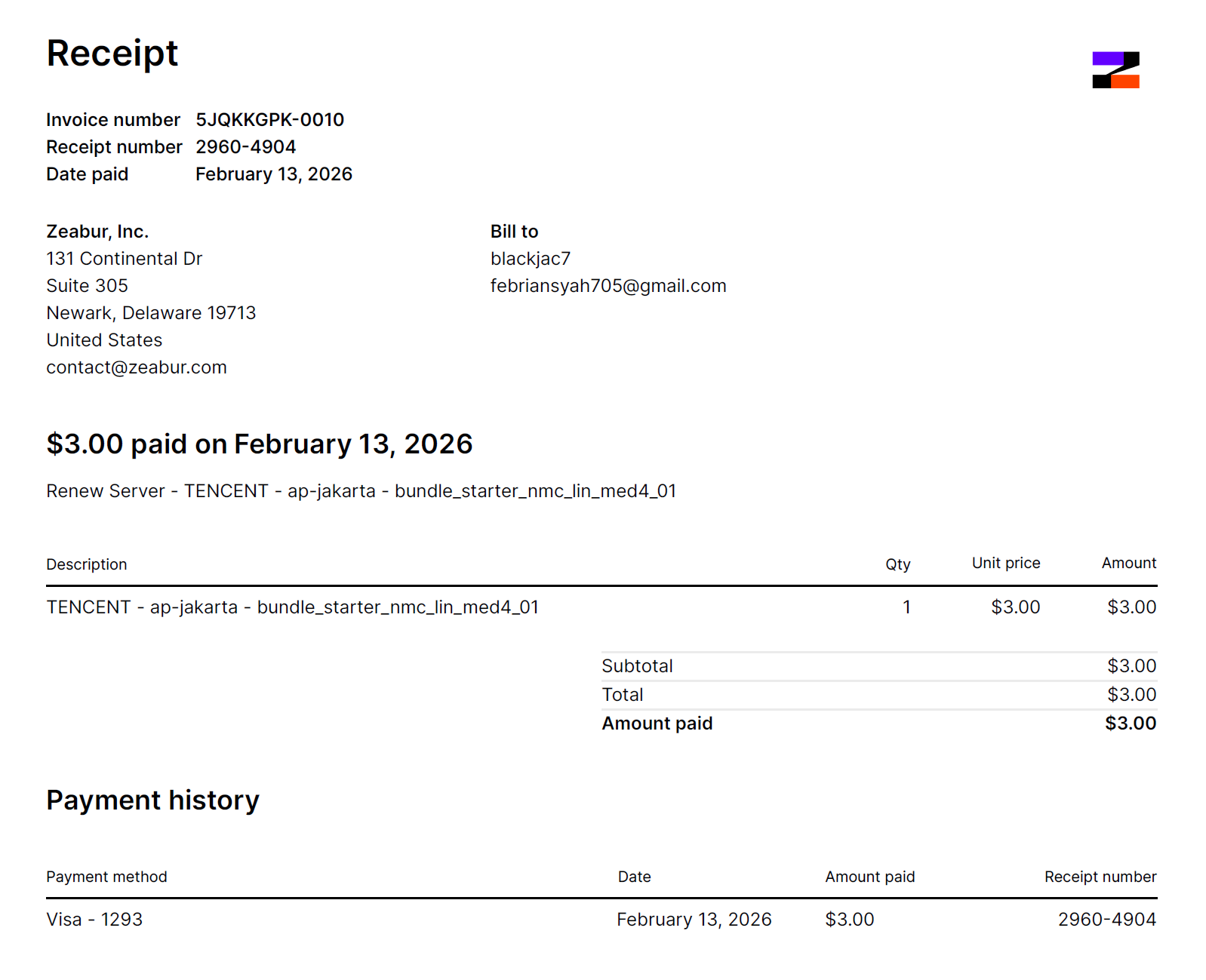Click the contact@zeabur.com email address
This screenshot has width=1206, height=980.
pyautogui.click(x=137, y=367)
